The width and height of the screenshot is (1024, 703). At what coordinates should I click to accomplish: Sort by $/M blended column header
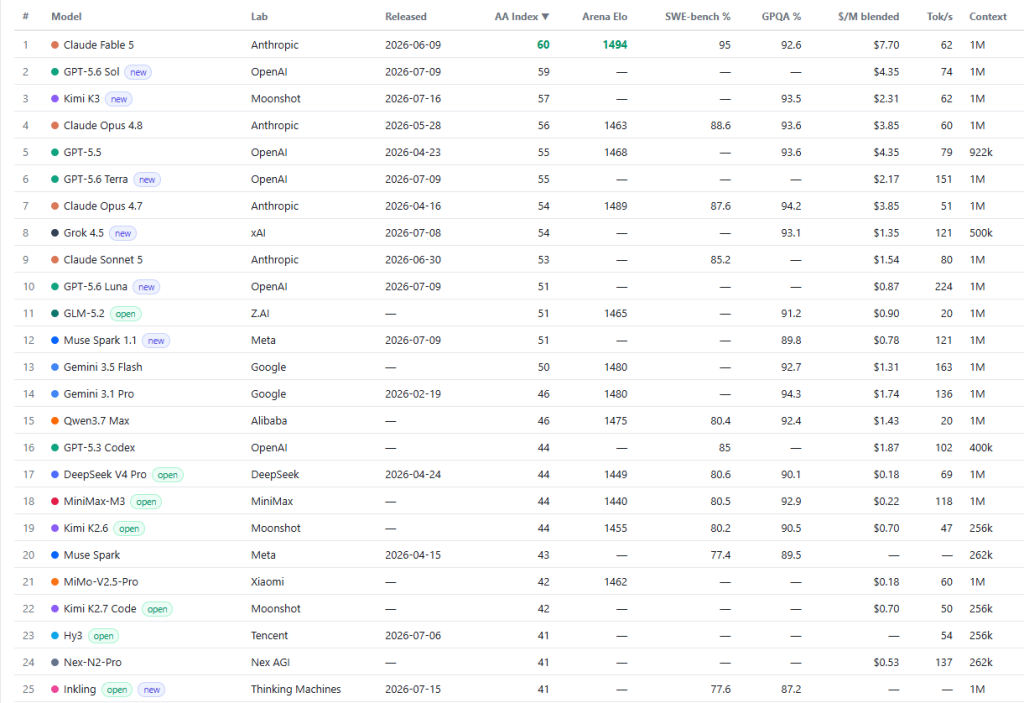[868, 16]
